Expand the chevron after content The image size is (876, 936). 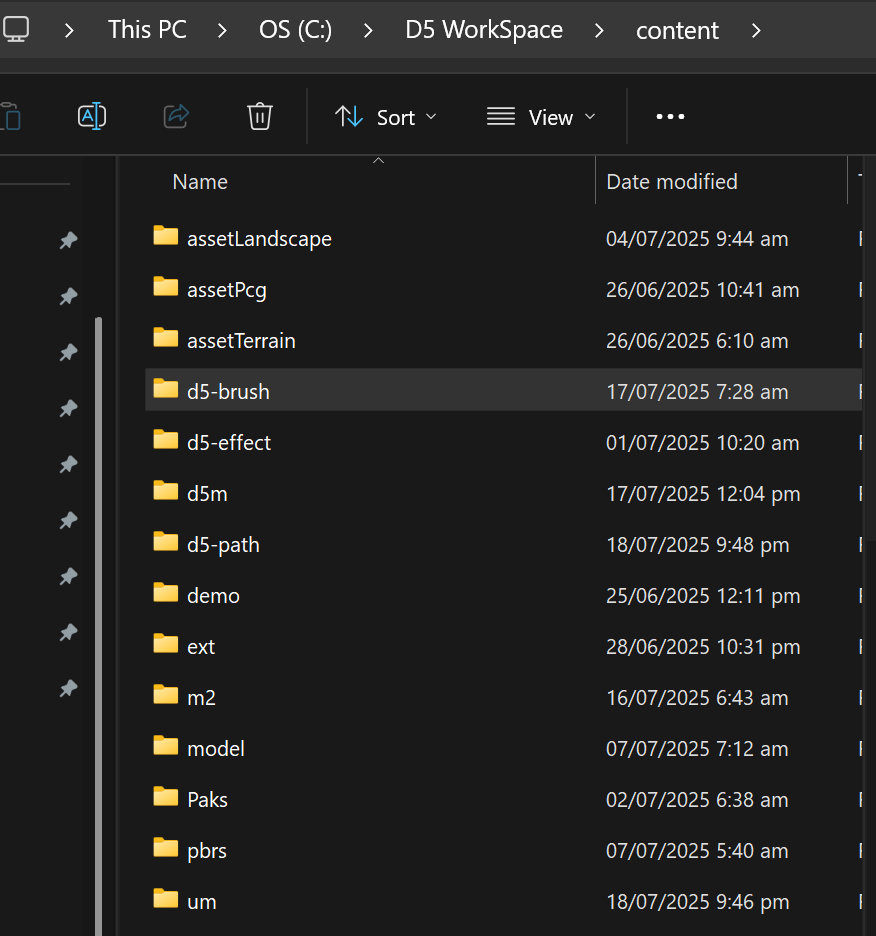click(x=756, y=30)
